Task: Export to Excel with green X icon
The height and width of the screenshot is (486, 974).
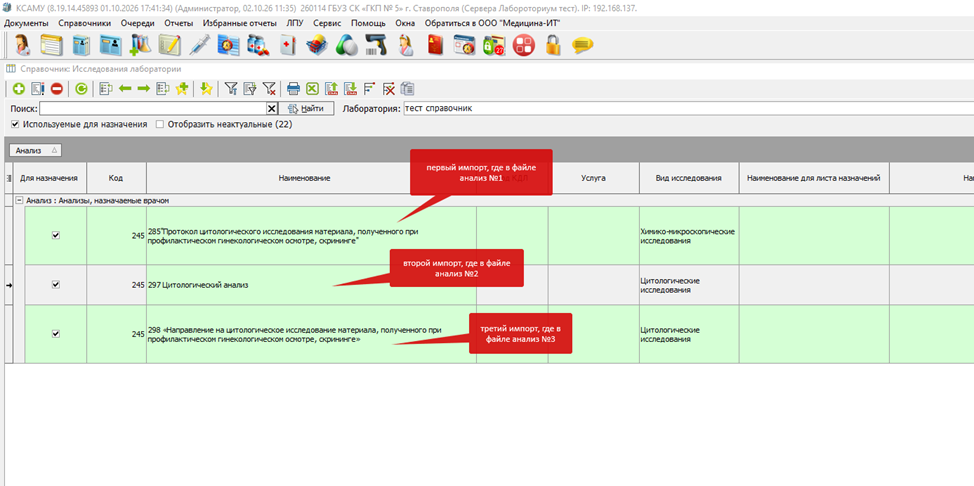Action: click(x=312, y=89)
